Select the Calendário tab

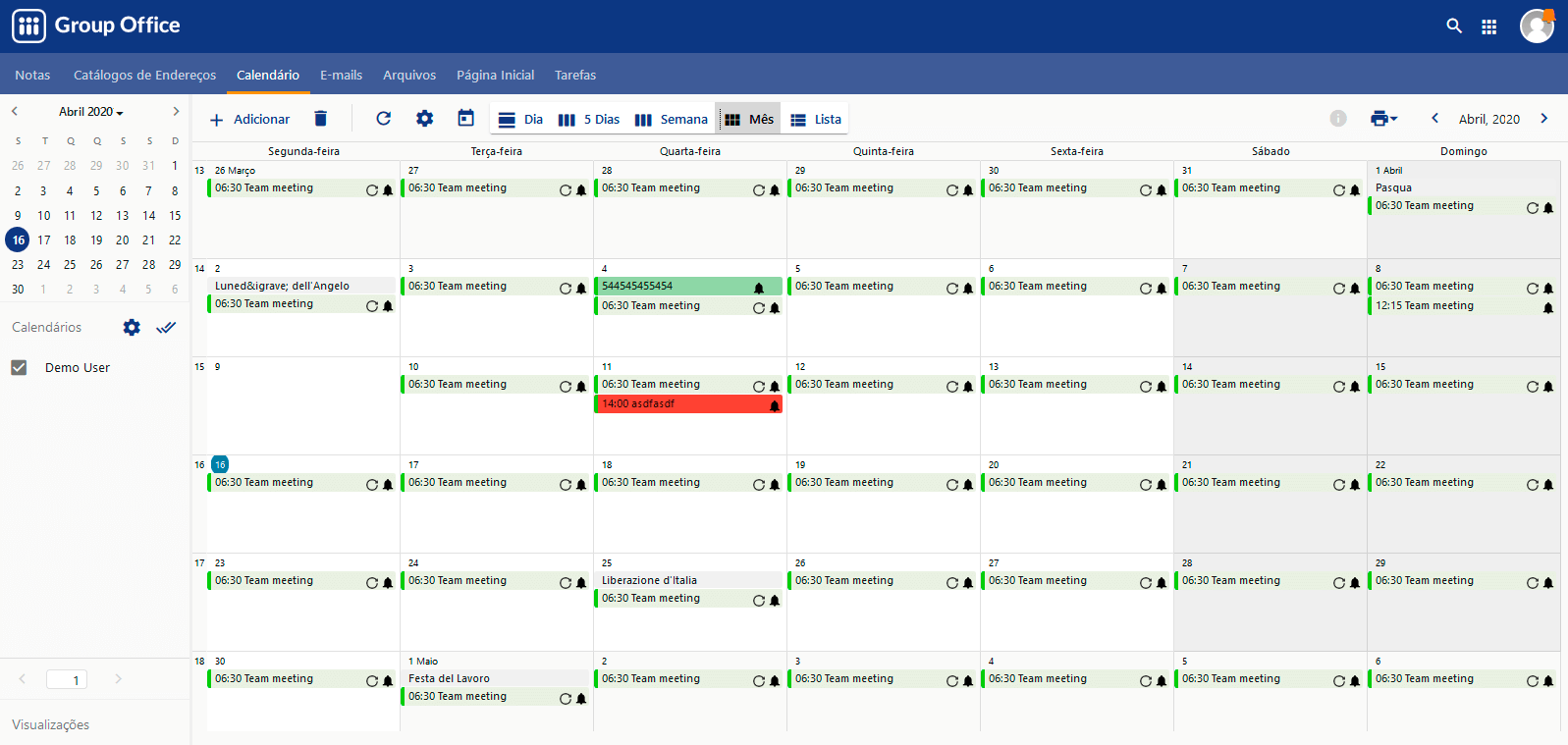(268, 75)
